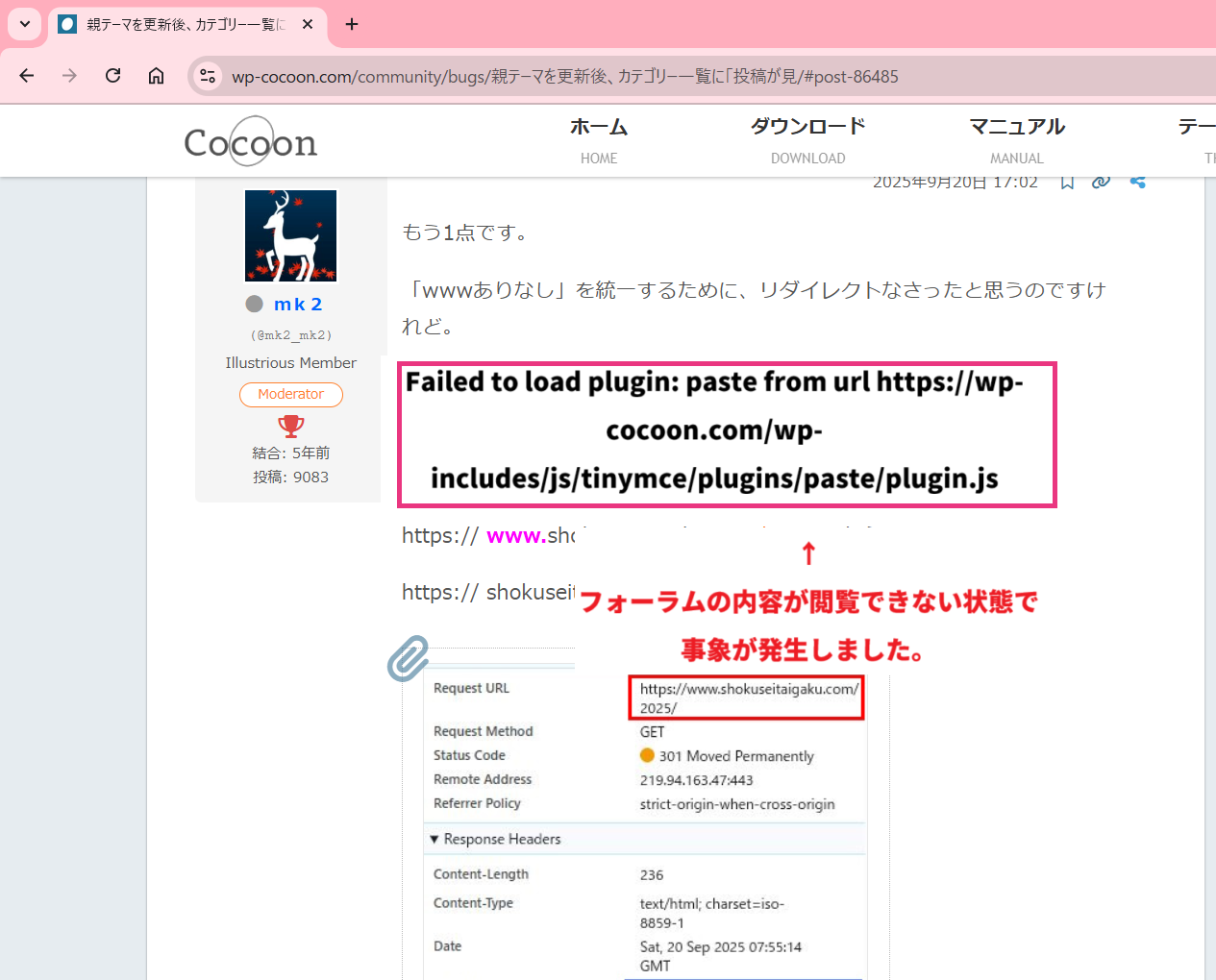1216x980 pixels.
Task: Click the bookmark icon on the post
Action: [1067, 183]
